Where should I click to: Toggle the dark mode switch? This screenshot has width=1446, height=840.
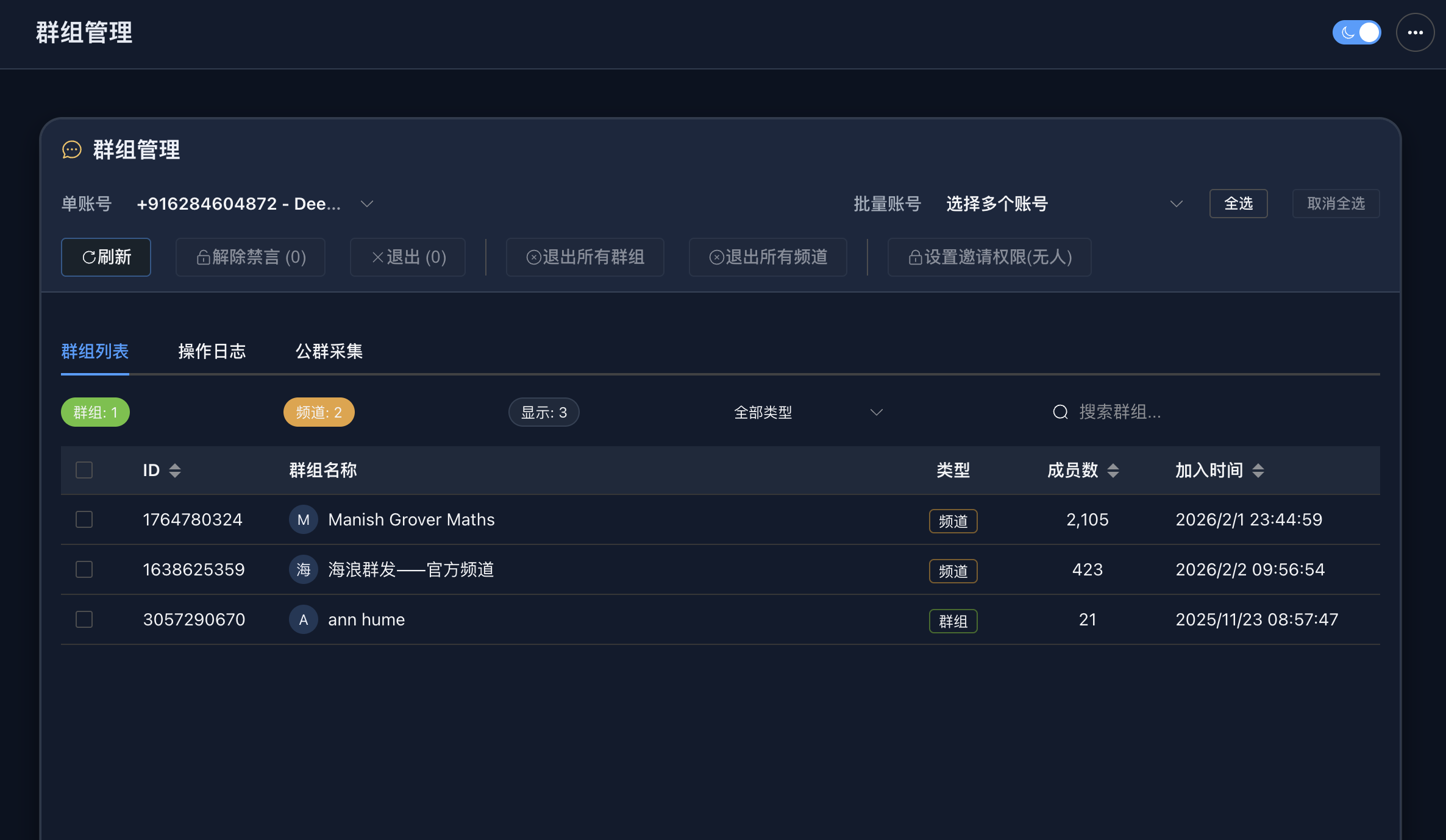coord(1356,32)
